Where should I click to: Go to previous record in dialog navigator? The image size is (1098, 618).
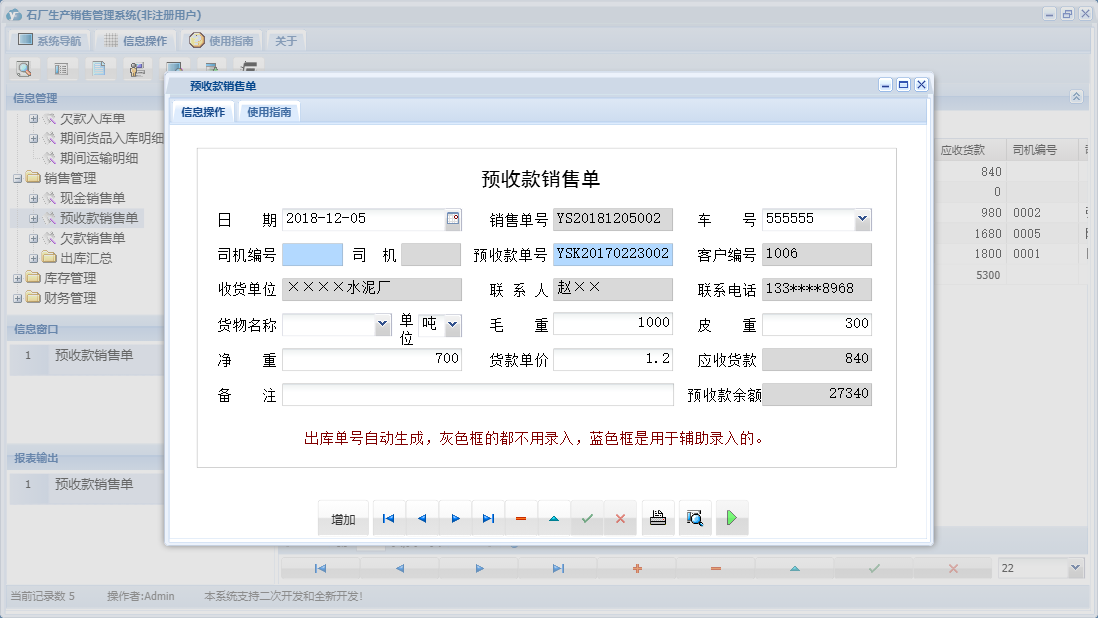(x=422, y=519)
